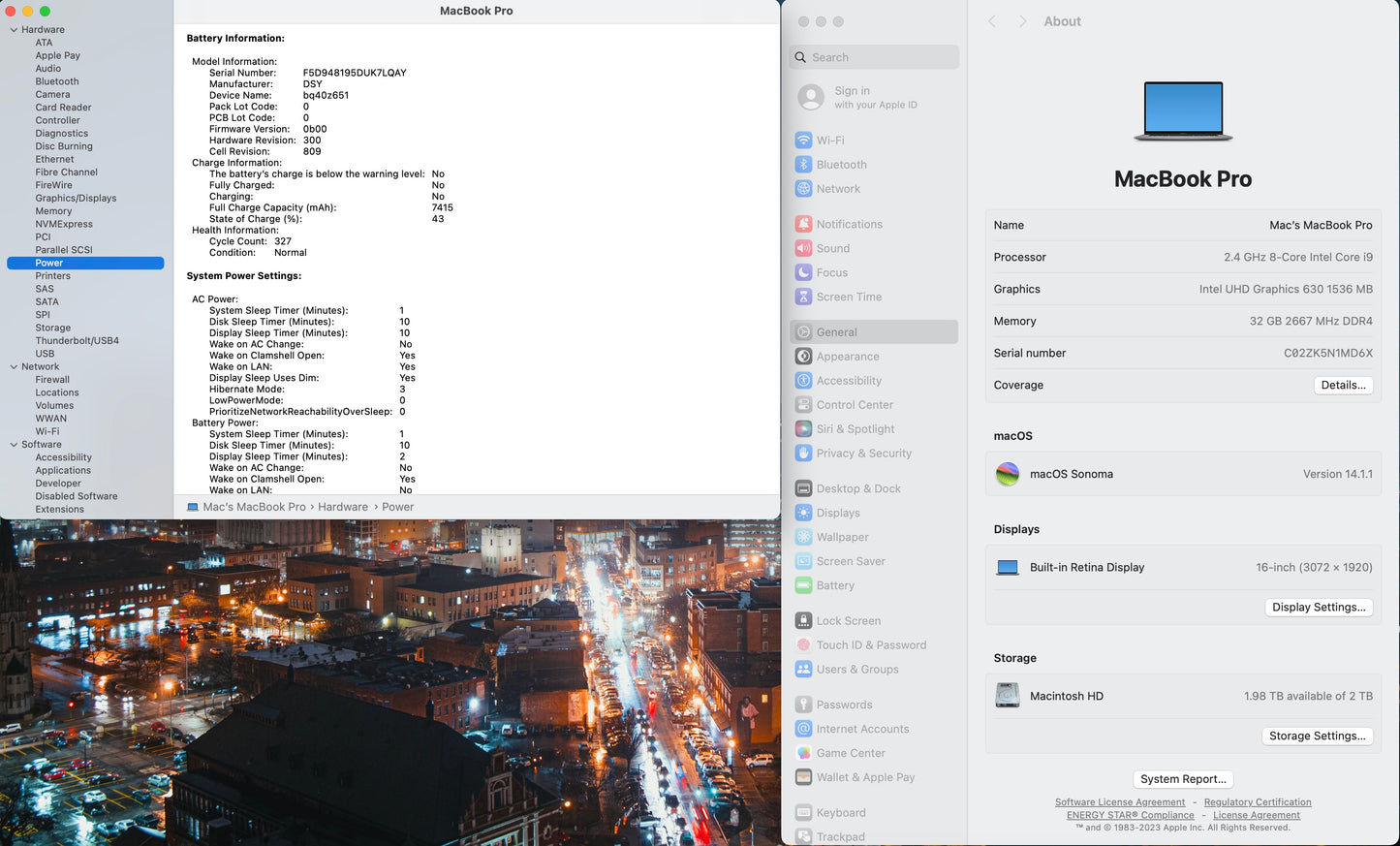
Task: Select Thunderbolt/USB4 in sidebar list
Action: [x=77, y=341]
